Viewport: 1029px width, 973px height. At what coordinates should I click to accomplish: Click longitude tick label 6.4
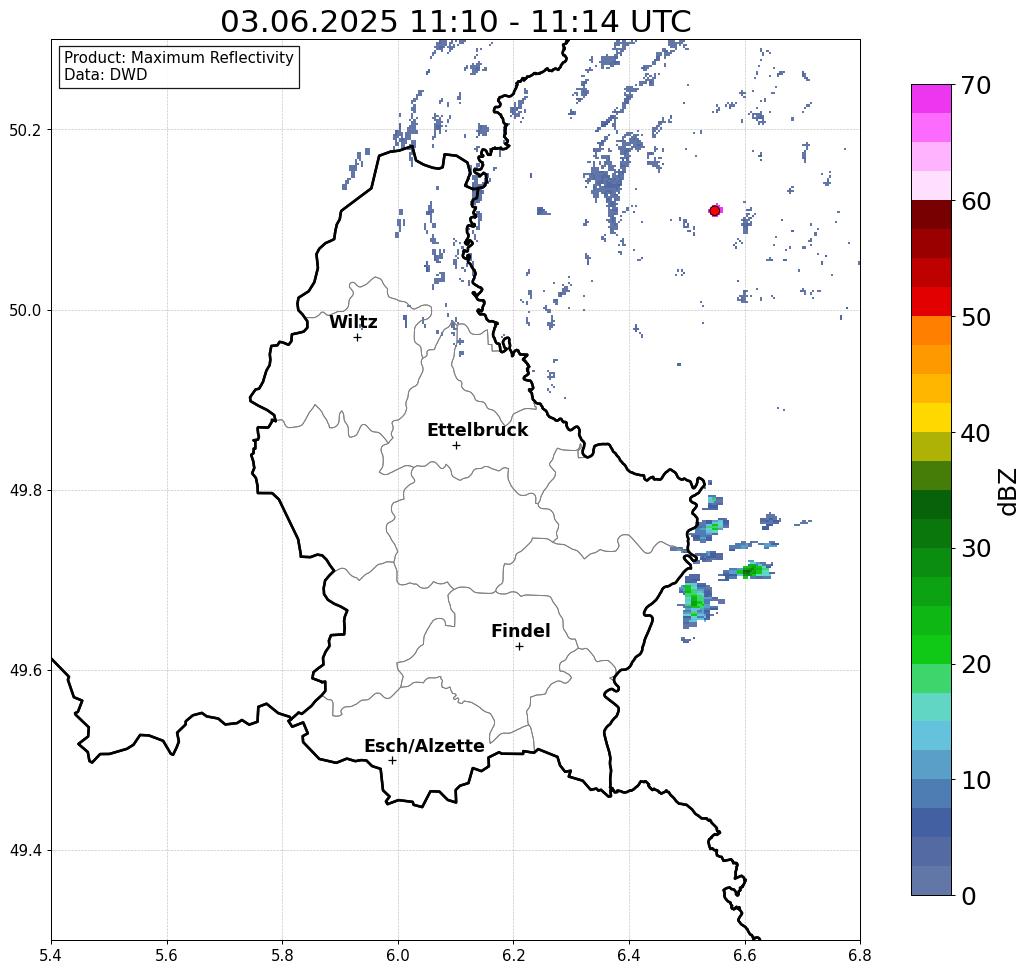[629, 955]
